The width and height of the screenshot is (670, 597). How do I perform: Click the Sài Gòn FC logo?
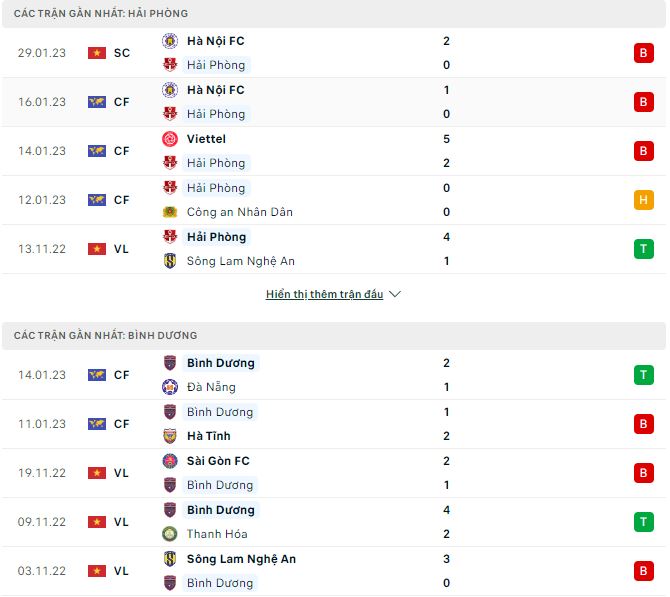(x=170, y=461)
